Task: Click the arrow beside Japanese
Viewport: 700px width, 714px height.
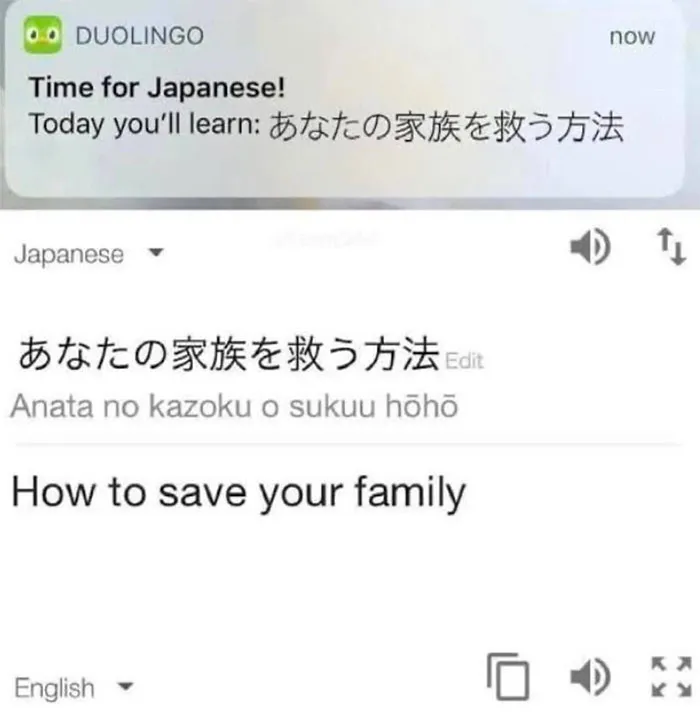Action: pos(156,252)
